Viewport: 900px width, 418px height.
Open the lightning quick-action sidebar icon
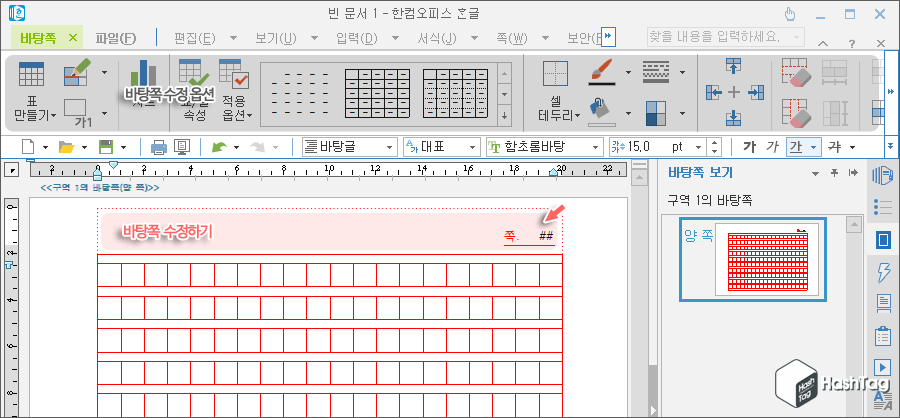click(x=882, y=272)
